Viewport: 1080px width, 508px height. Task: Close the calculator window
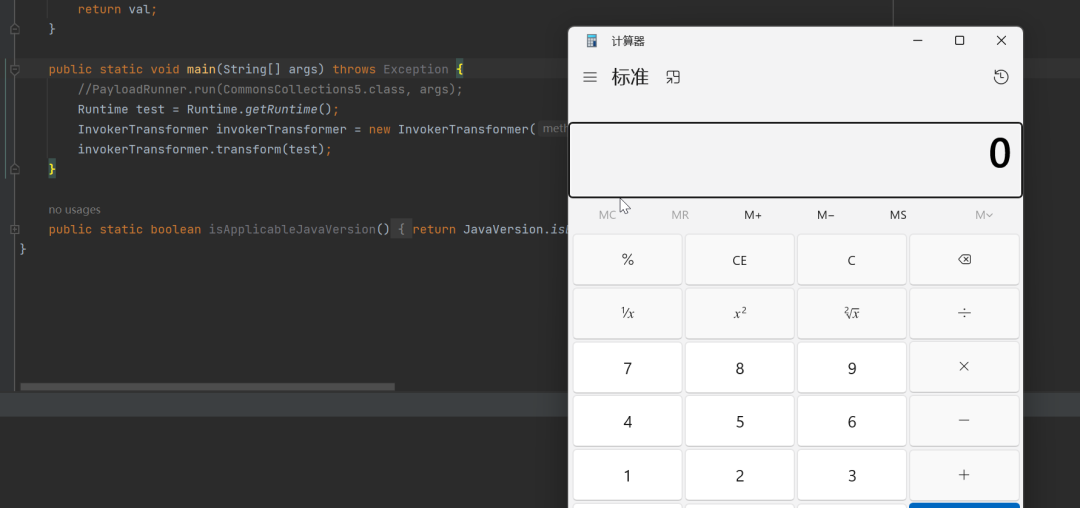tap(1001, 41)
